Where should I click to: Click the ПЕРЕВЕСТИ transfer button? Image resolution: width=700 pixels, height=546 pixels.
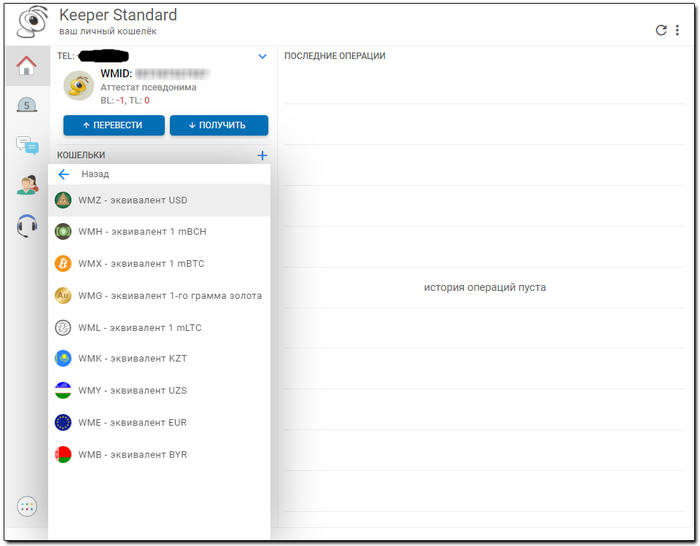tap(114, 125)
